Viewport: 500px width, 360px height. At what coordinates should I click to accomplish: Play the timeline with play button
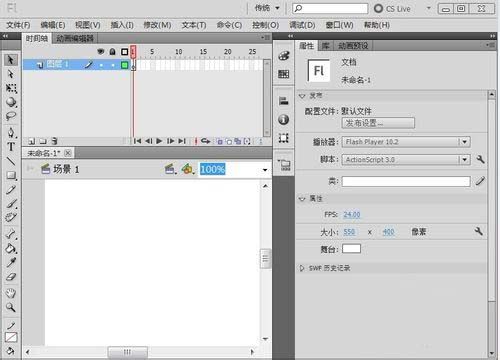point(159,141)
